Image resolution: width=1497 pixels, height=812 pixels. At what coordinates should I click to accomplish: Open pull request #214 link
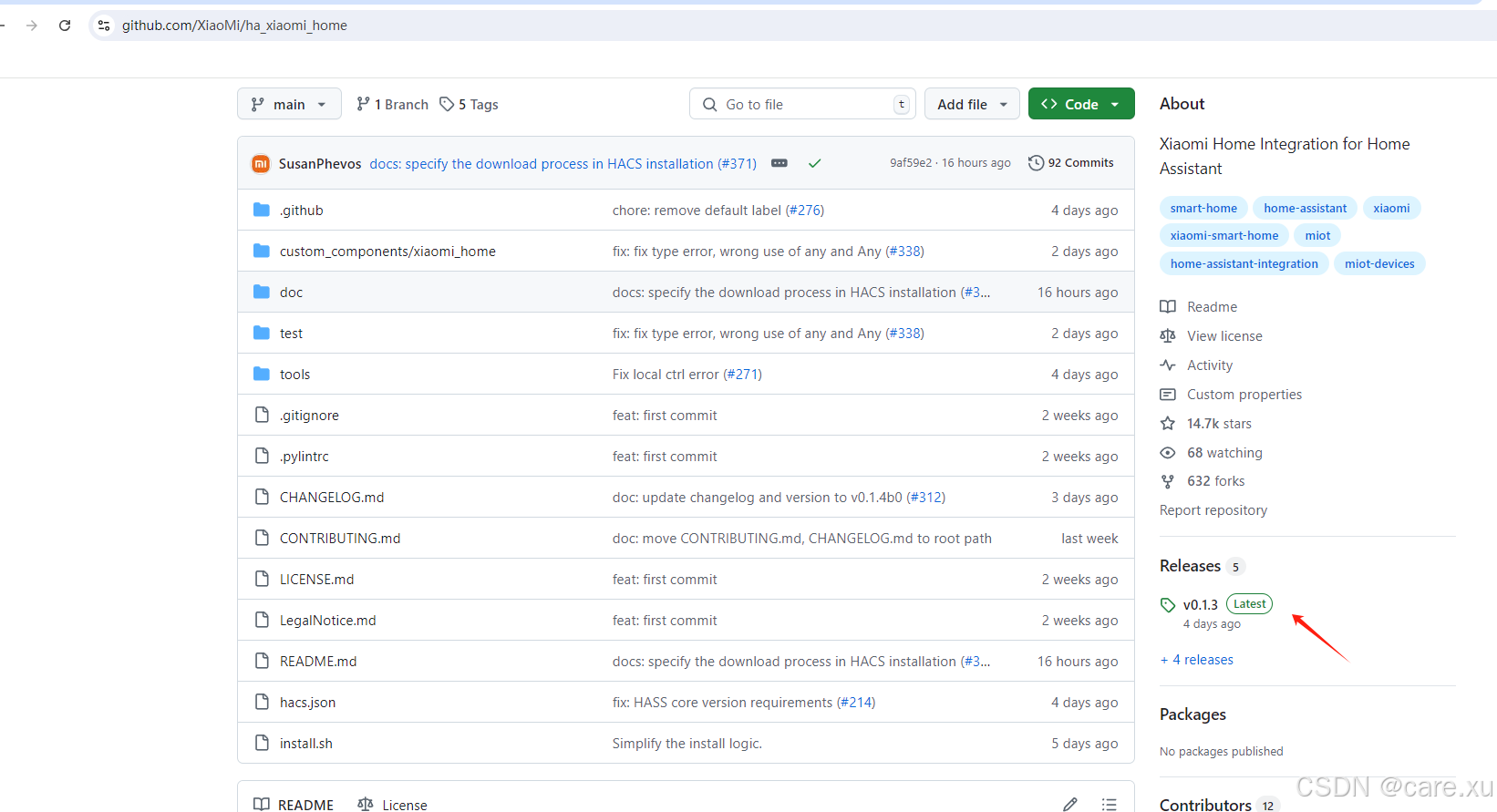pos(856,702)
